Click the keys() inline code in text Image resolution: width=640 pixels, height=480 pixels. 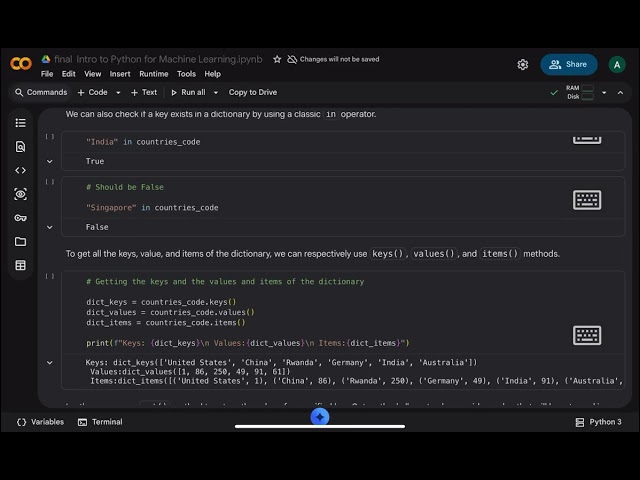387,253
